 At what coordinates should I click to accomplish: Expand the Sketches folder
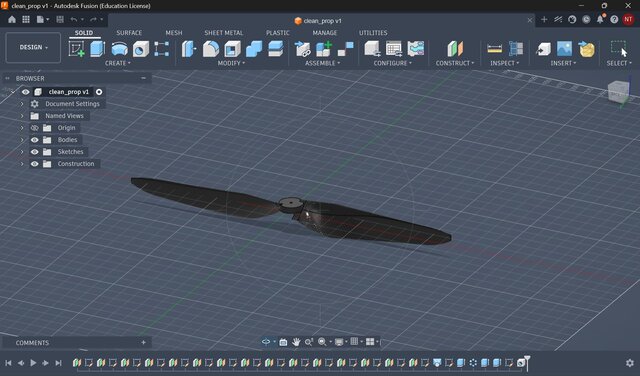[22, 152]
